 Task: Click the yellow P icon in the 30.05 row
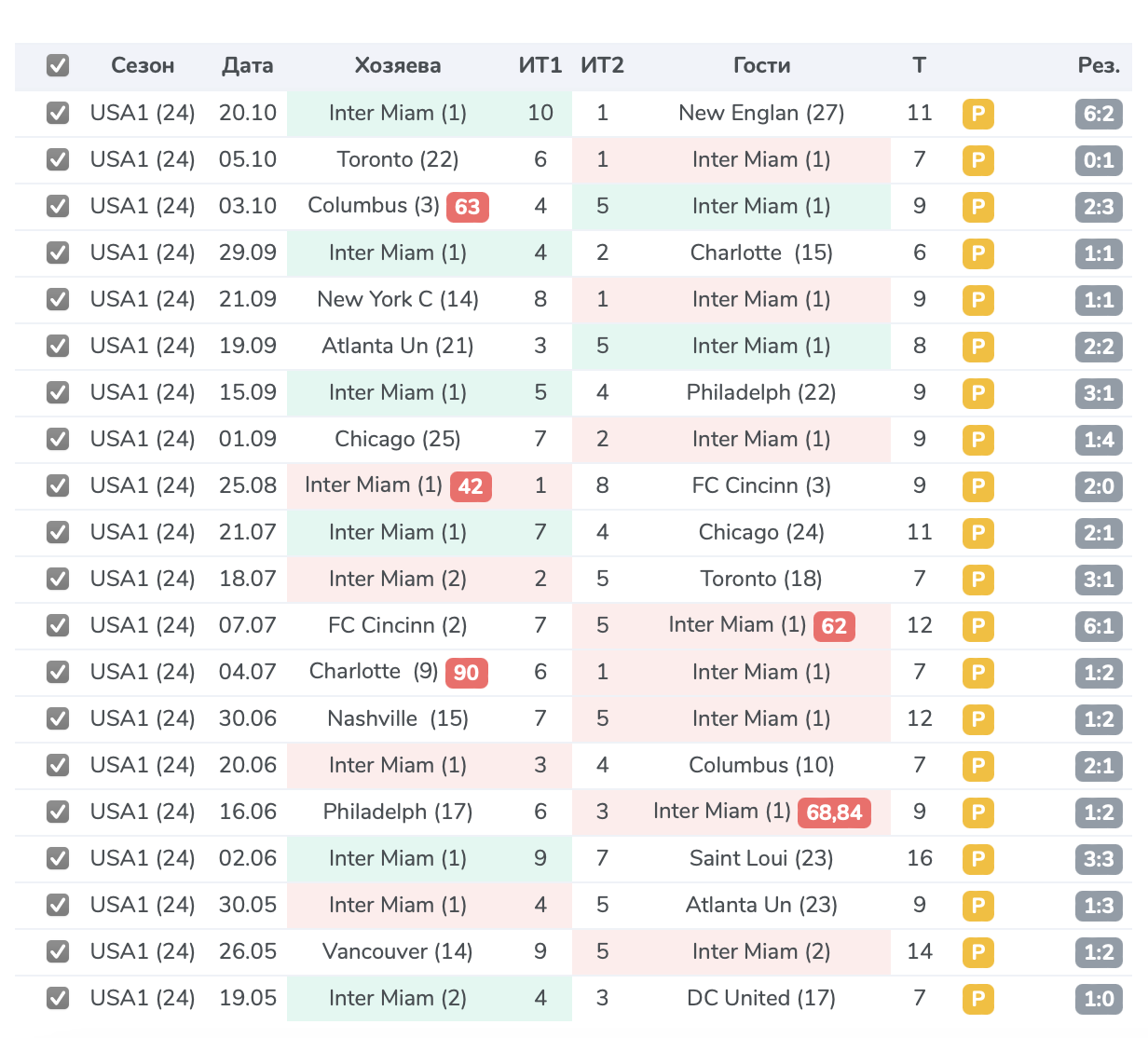(977, 906)
